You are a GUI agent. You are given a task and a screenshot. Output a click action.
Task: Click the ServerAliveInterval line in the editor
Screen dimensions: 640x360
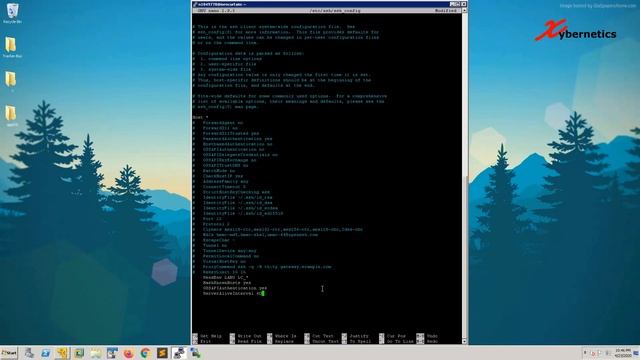point(233,293)
